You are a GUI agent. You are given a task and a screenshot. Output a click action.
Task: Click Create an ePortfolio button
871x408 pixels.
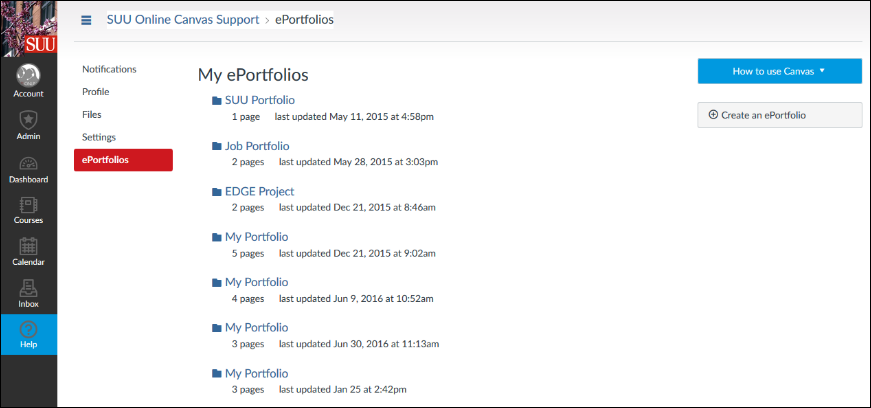(x=779, y=115)
